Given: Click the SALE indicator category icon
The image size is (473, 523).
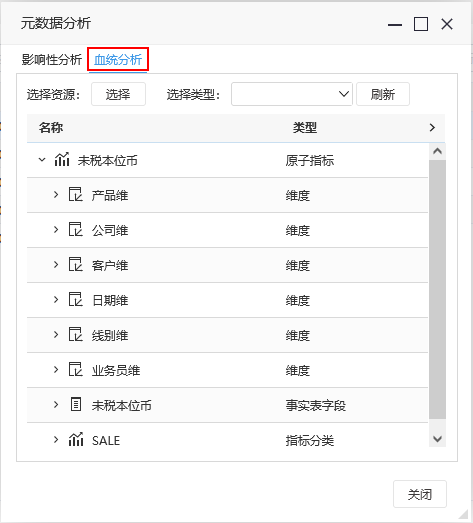Looking at the screenshot, I should [76, 440].
